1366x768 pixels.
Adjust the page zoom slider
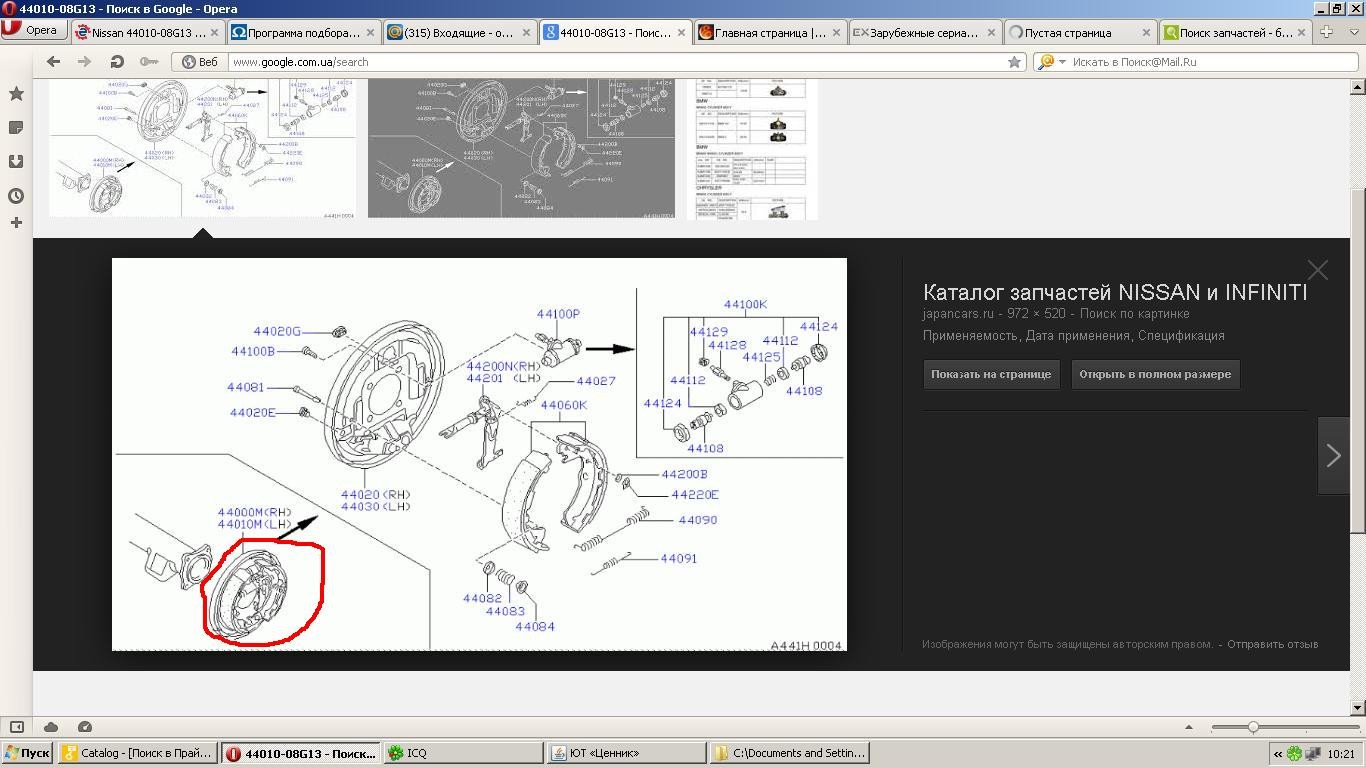[x=1253, y=727]
